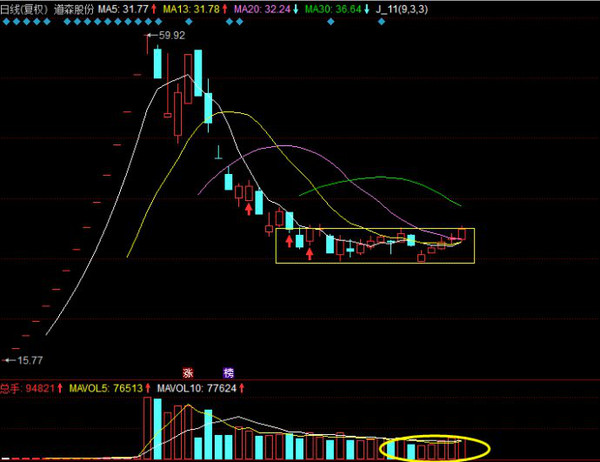600x462 pixels.
Task: Open the J_11(9,3,3) indicator parameters
Action: point(403,8)
